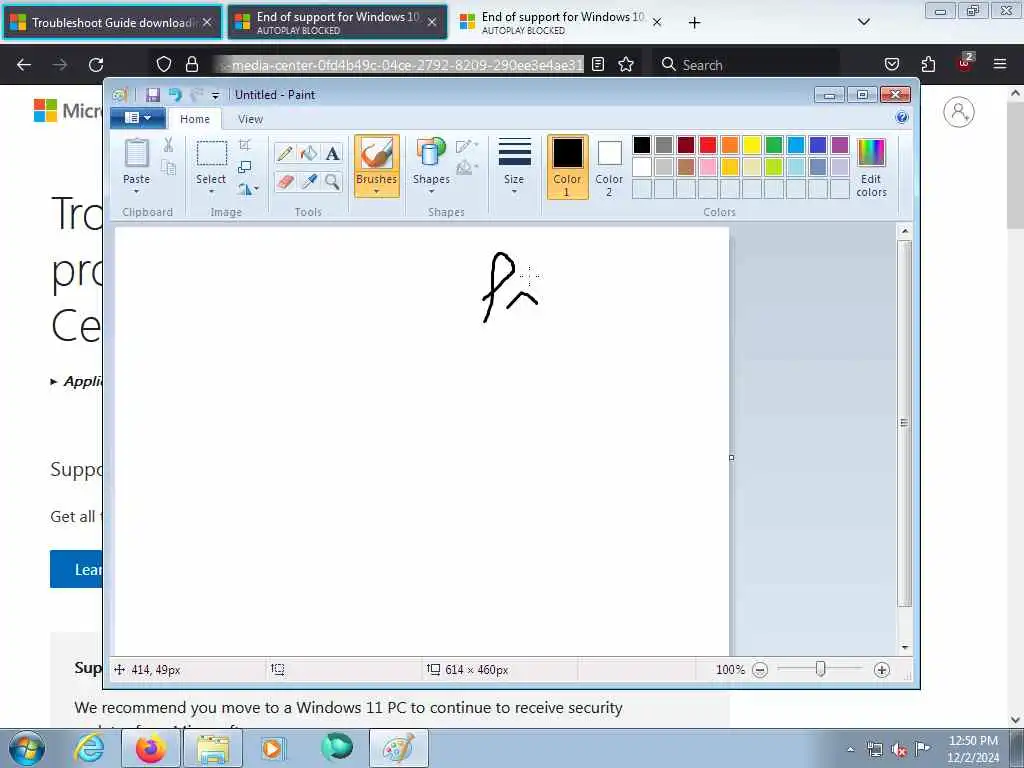Viewport: 1024px width, 768px height.
Task: Select the Magnifier tool
Action: click(x=332, y=181)
